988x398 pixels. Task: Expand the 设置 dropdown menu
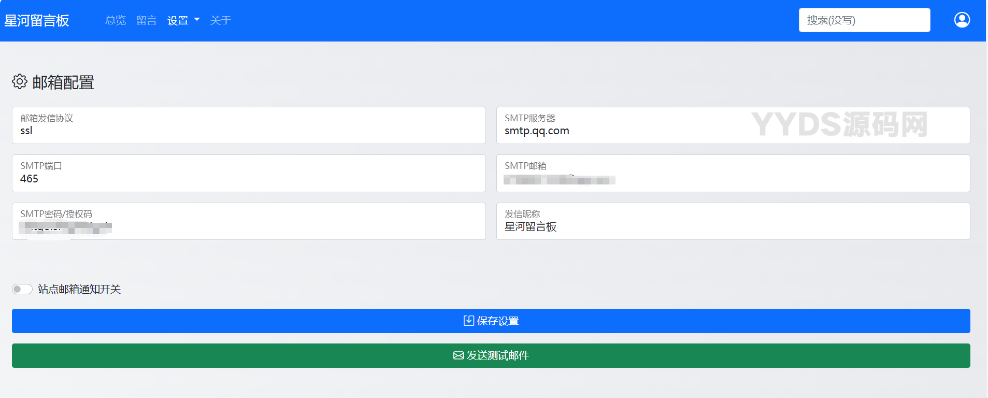[x=183, y=20]
